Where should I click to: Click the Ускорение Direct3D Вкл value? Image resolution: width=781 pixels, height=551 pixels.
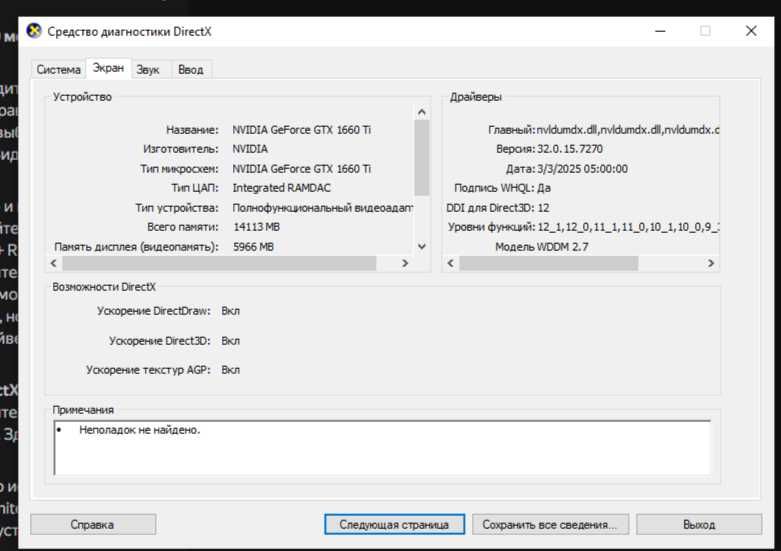coord(231,341)
